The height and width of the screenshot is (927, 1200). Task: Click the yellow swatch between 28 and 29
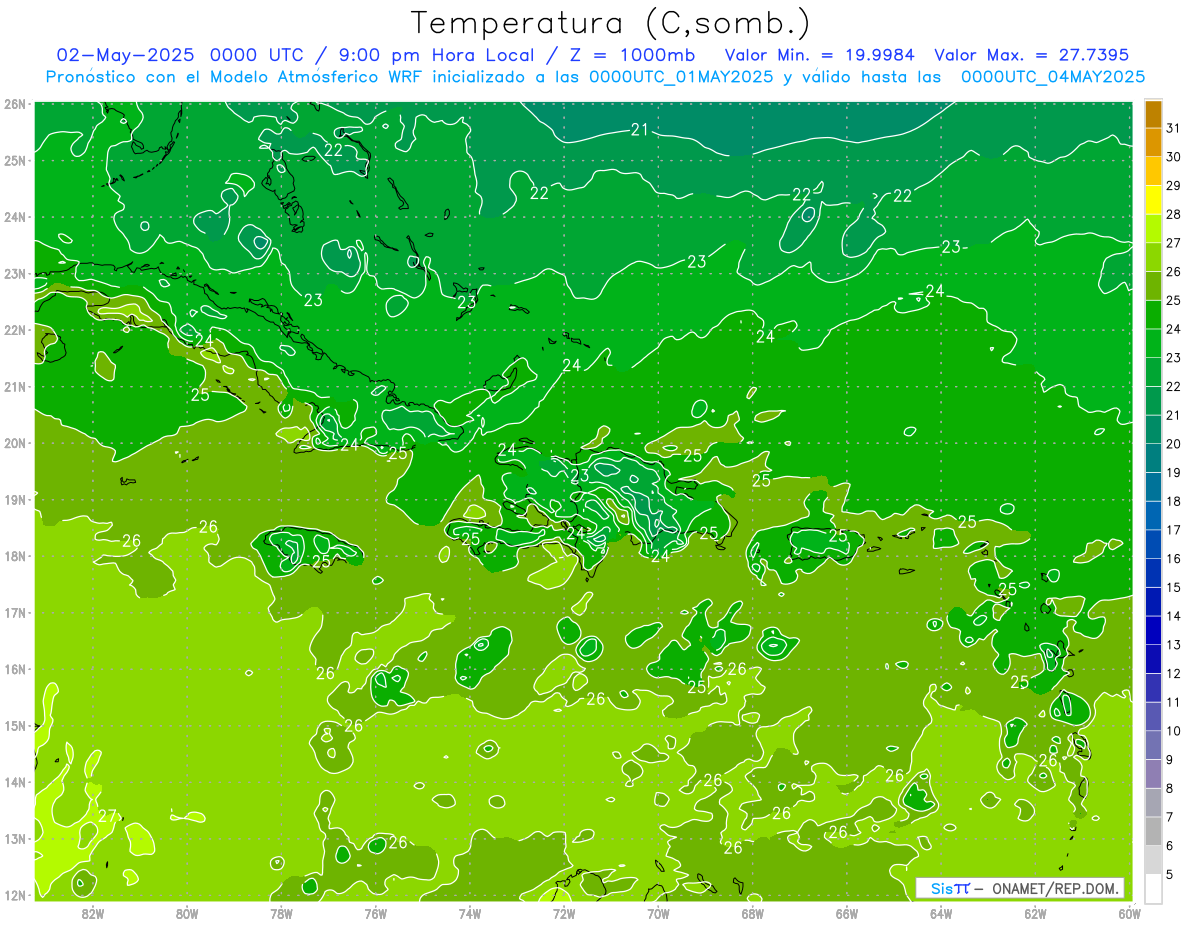click(x=1153, y=200)
